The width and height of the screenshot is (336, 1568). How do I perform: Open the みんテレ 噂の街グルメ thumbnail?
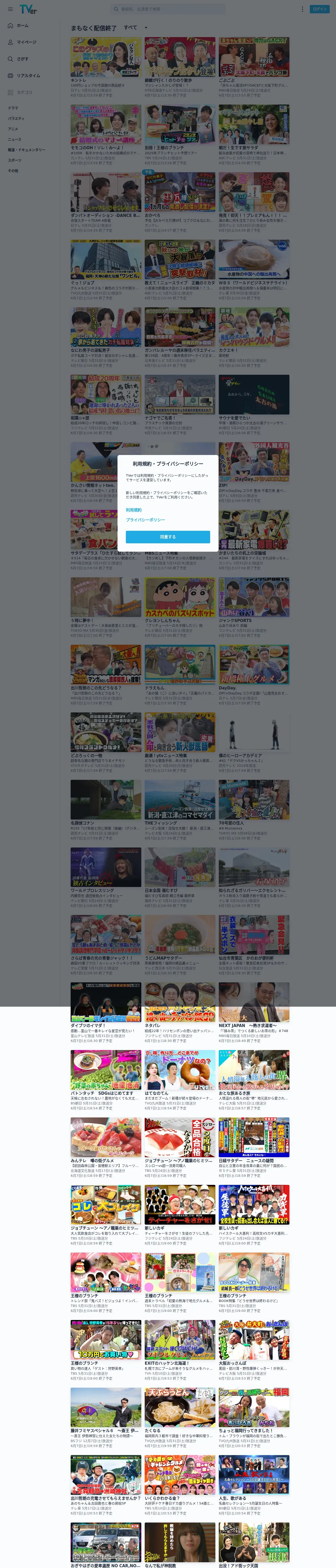(x=105, y=1138)
